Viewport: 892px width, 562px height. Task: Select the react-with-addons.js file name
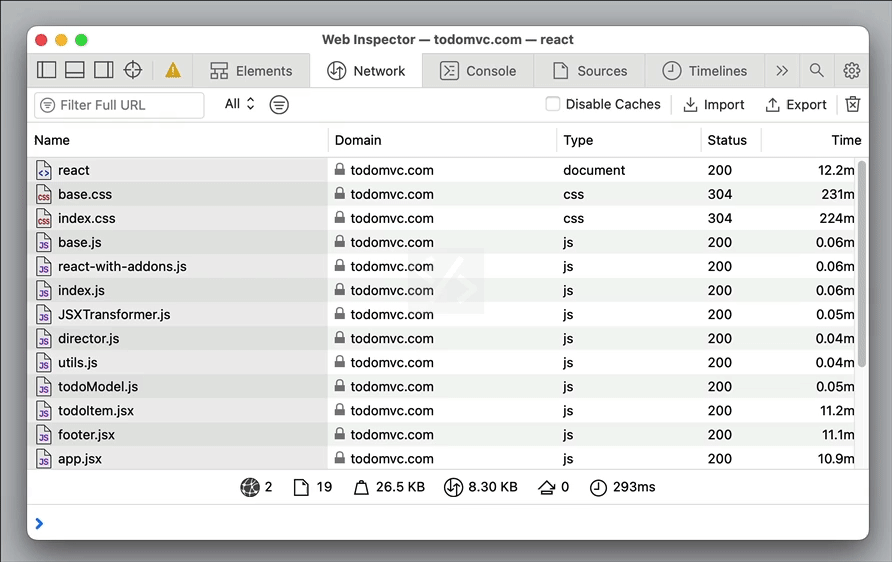click(122, 266)
